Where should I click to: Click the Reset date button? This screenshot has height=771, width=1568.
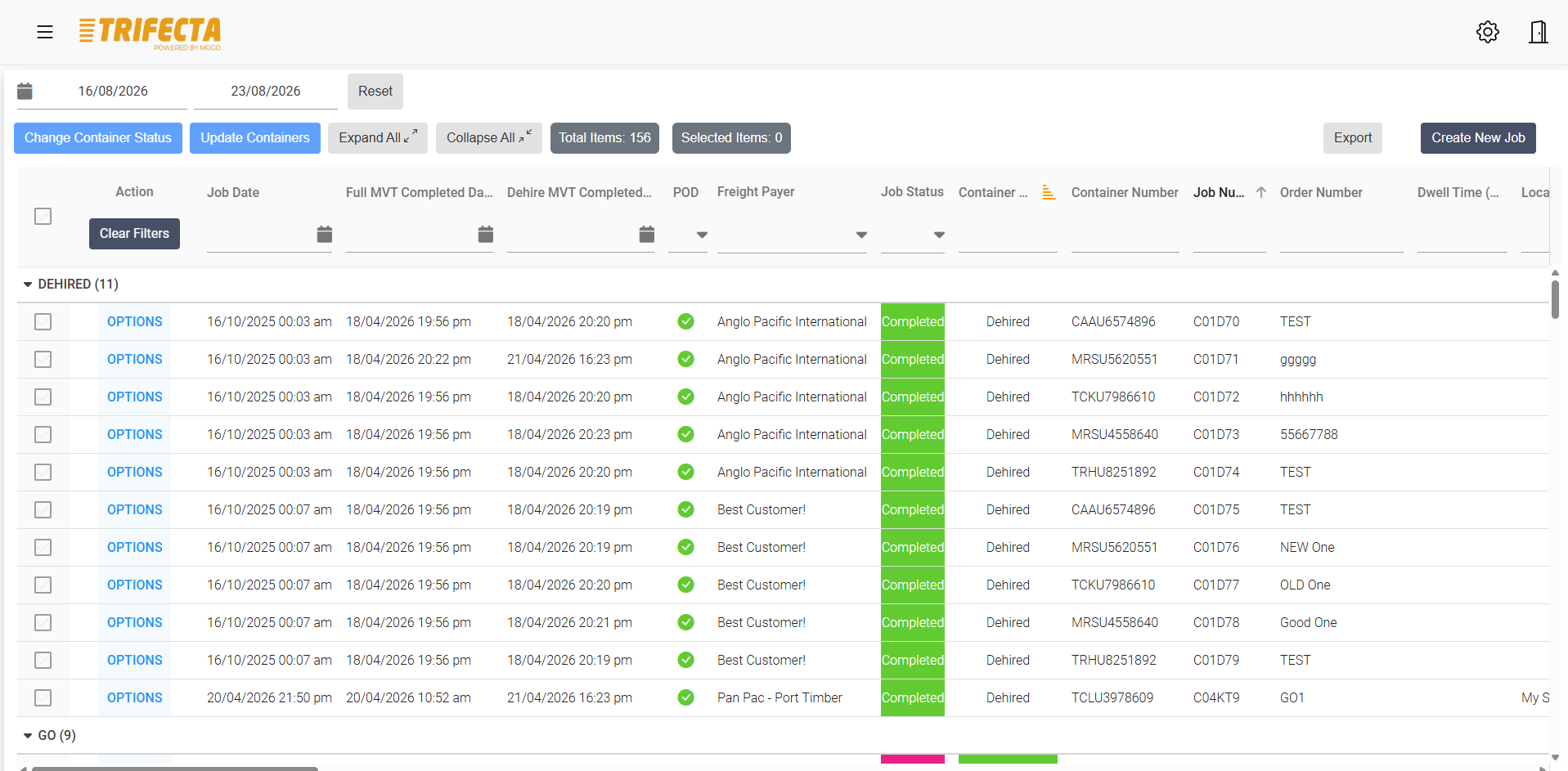point(375,92)
